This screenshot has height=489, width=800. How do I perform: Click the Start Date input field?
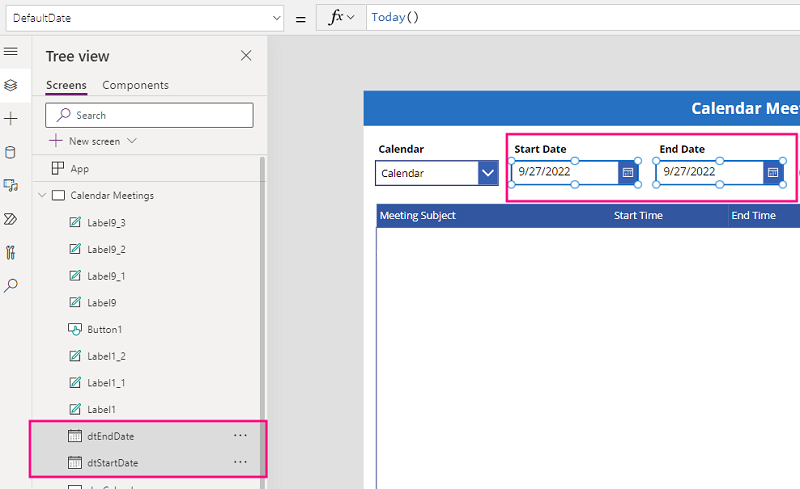[x=565, y=173]
